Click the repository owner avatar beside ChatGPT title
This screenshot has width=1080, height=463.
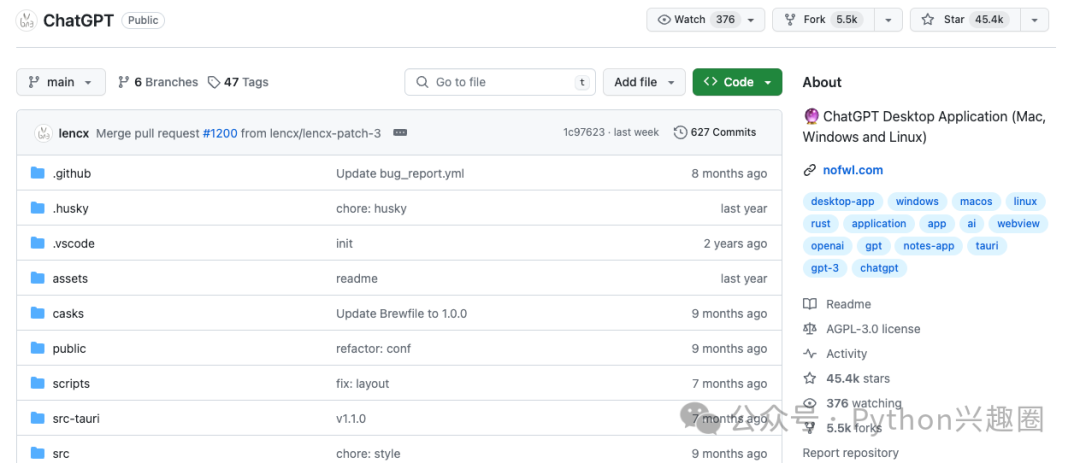coord(26,20)
